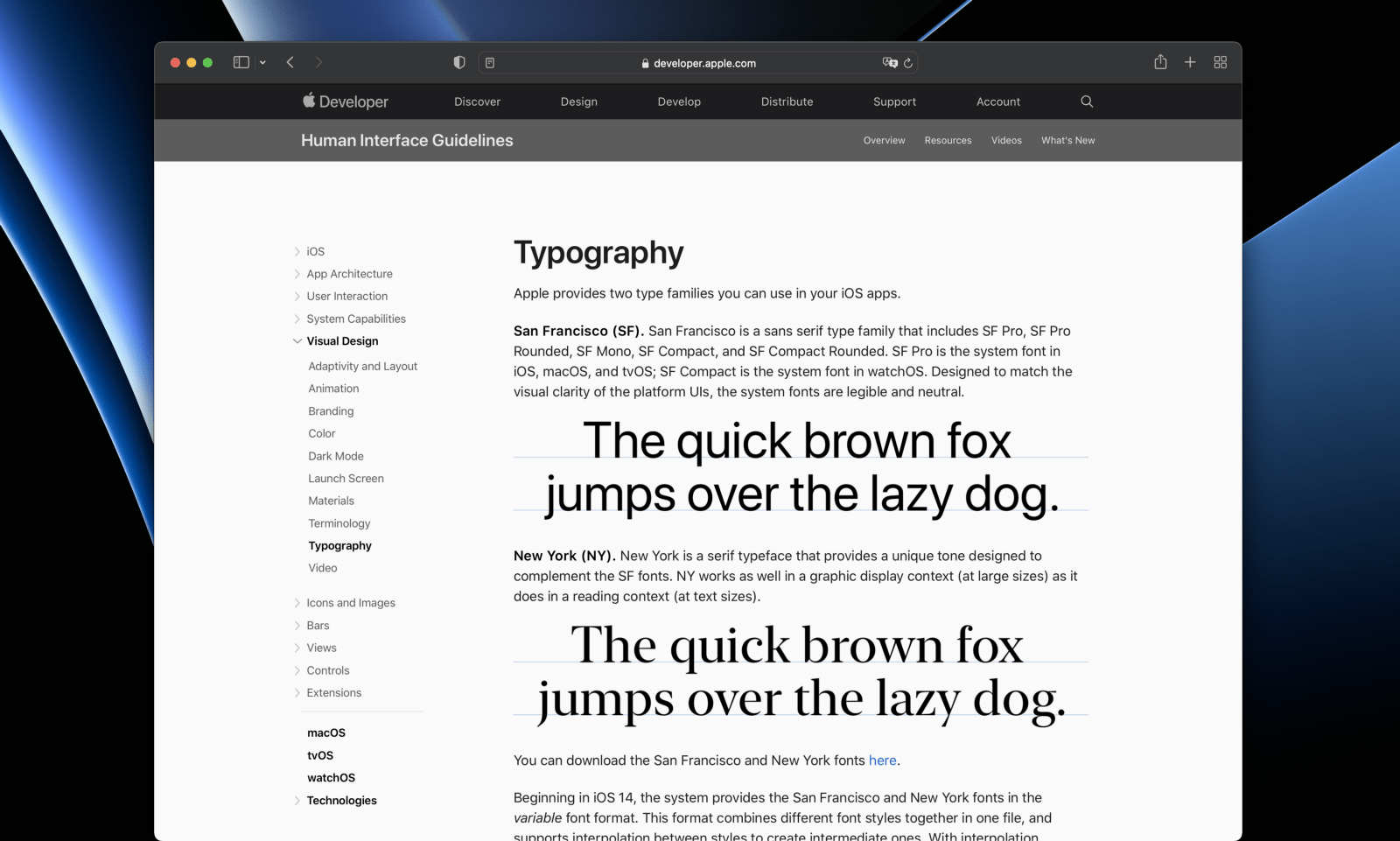The image size is (1400, 841).
Task: Open the watchOS guidelines link
Action: (x=332, y=778)
